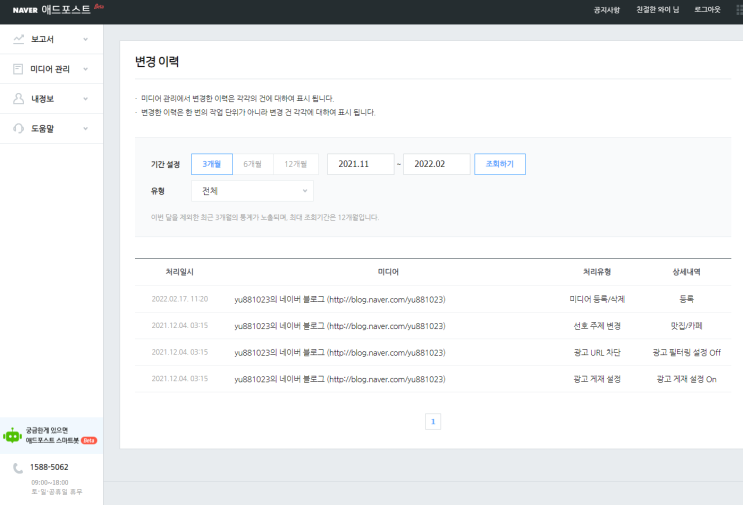The image size is (743, 505).
Task: Click the 1588-5062 phone number
Action: tap(49, 467)
